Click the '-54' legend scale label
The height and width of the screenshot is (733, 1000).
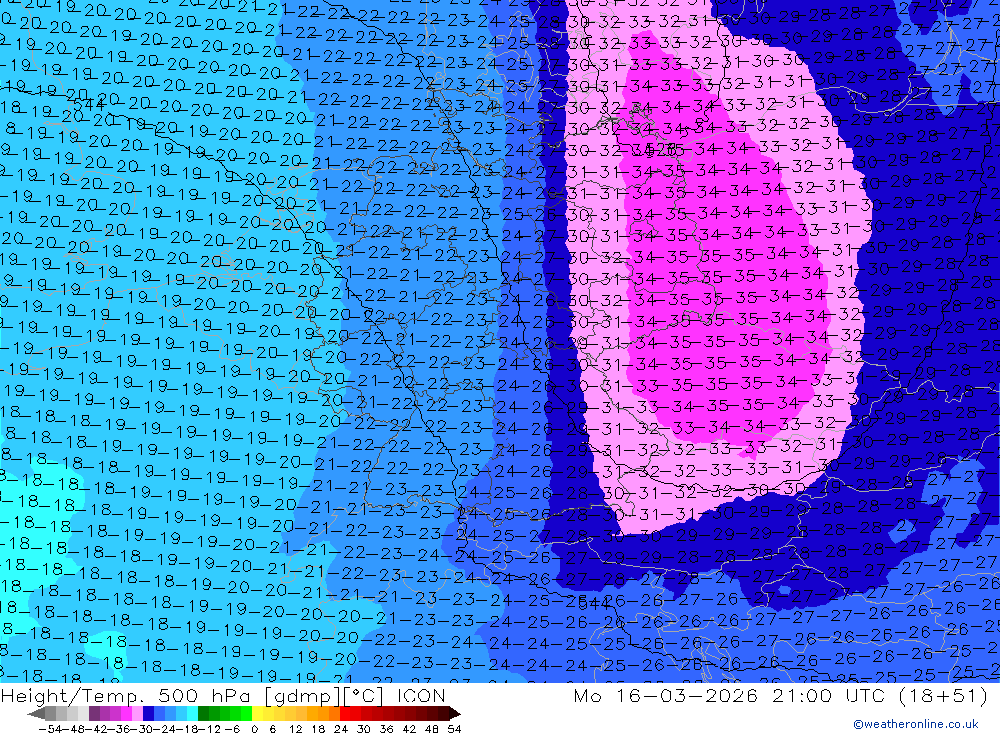[x=50, y=729]
